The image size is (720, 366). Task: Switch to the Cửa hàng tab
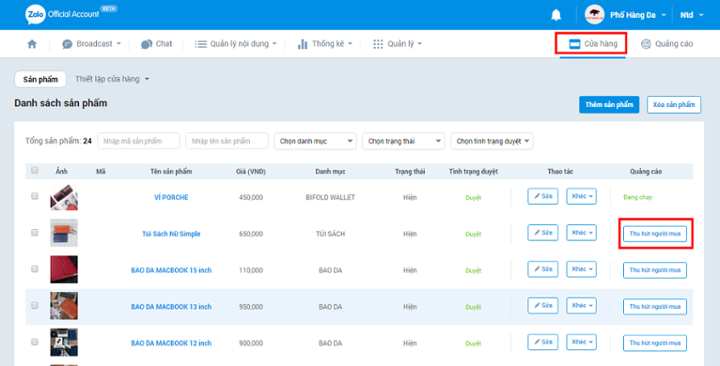coord(593,44)
